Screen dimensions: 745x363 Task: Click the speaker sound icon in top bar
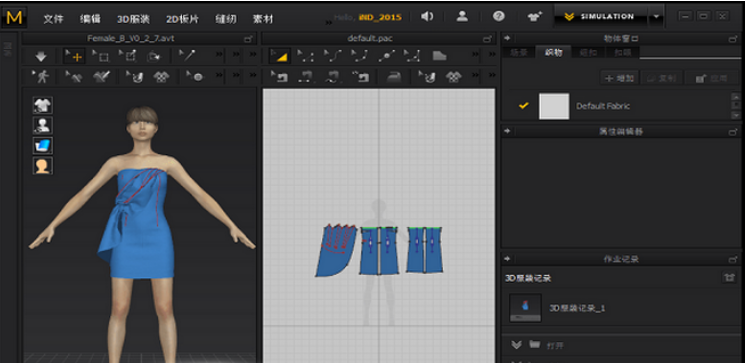click(x=427, y=17)
